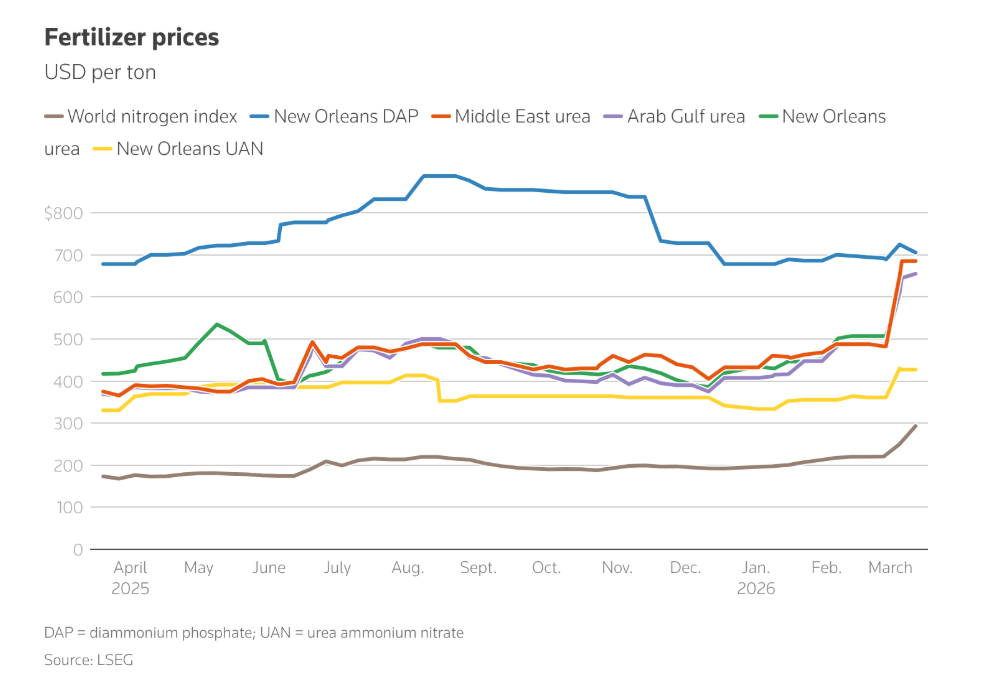
Task: Toggle the World nitrogen index legend label
Action: (152, 117)
